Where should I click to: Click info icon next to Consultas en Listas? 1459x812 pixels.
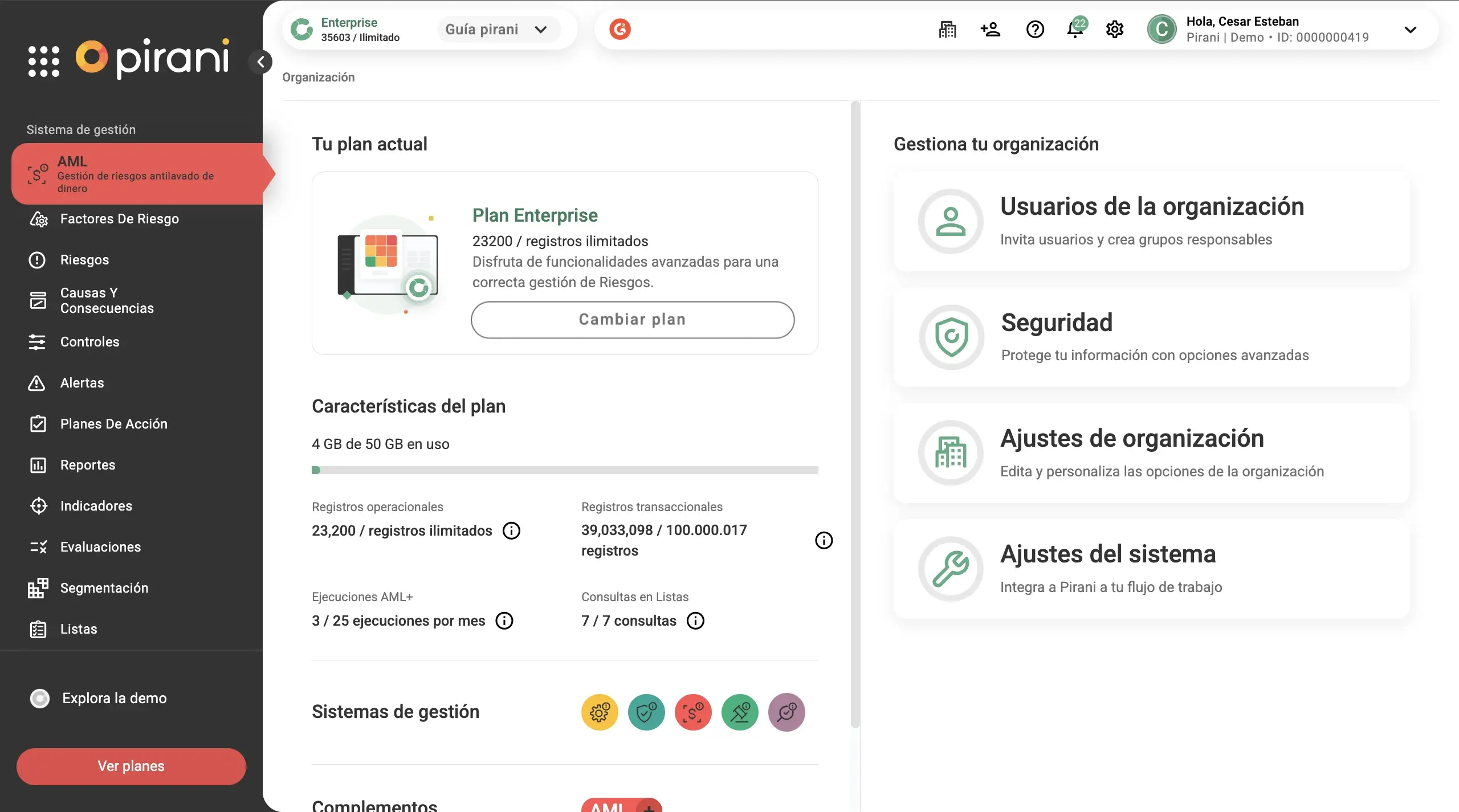695,621
